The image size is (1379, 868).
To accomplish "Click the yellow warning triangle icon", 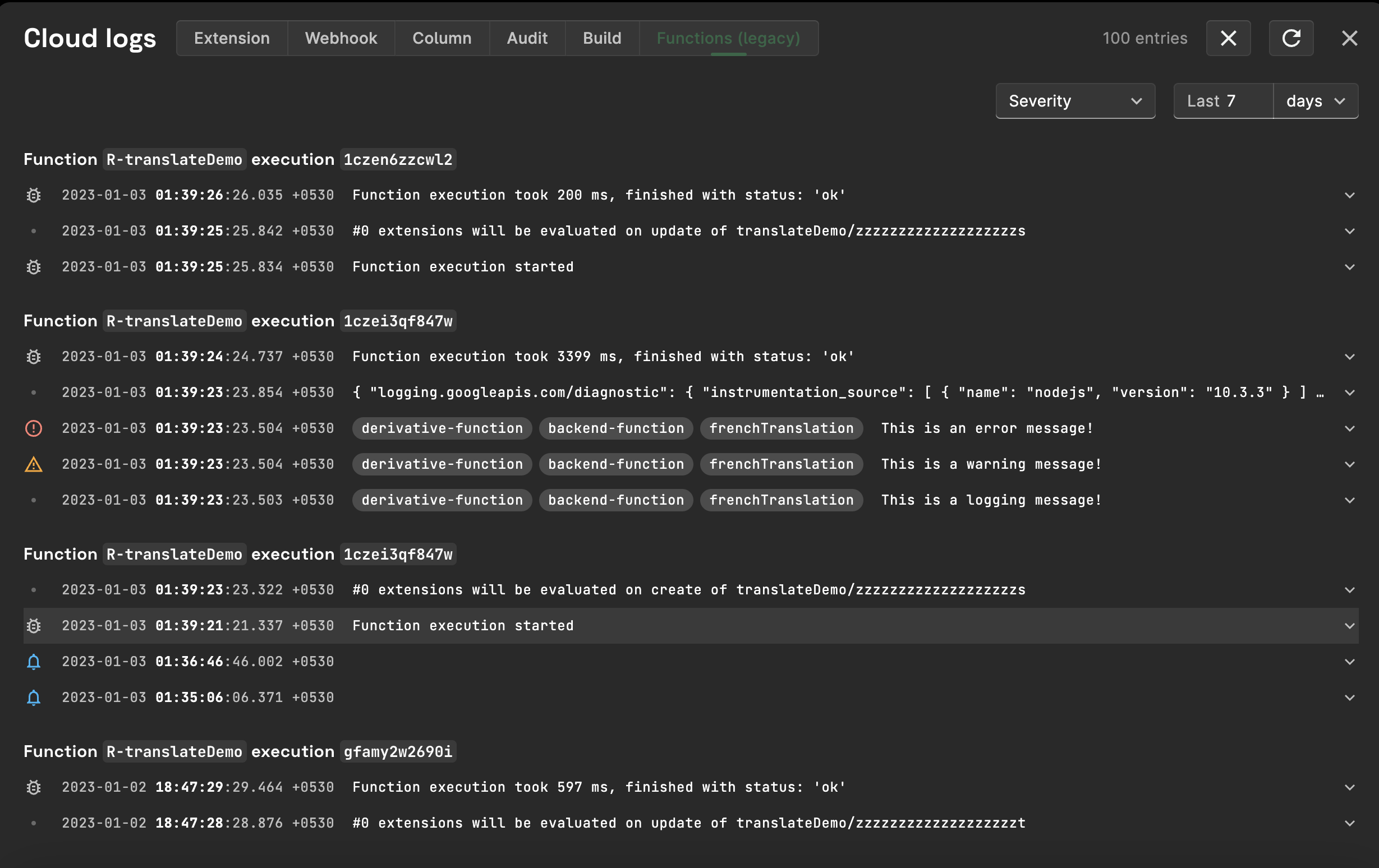I will click(34, 464).
